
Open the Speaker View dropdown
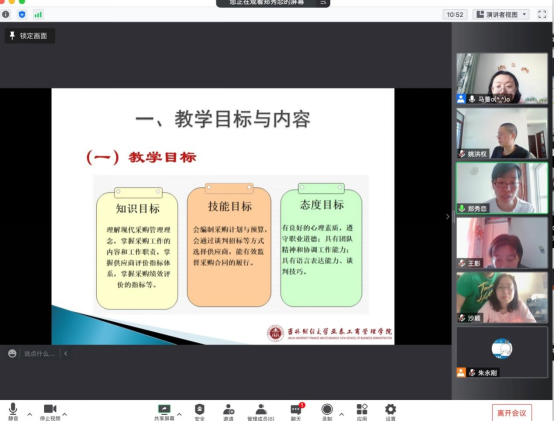pos(501,14)
